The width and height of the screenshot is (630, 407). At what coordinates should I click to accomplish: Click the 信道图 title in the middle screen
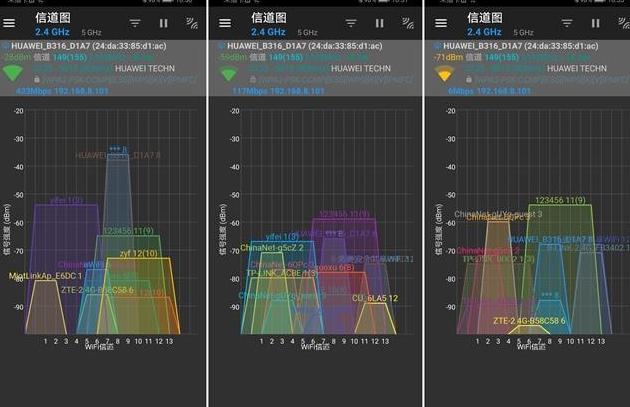click(269, 17)
